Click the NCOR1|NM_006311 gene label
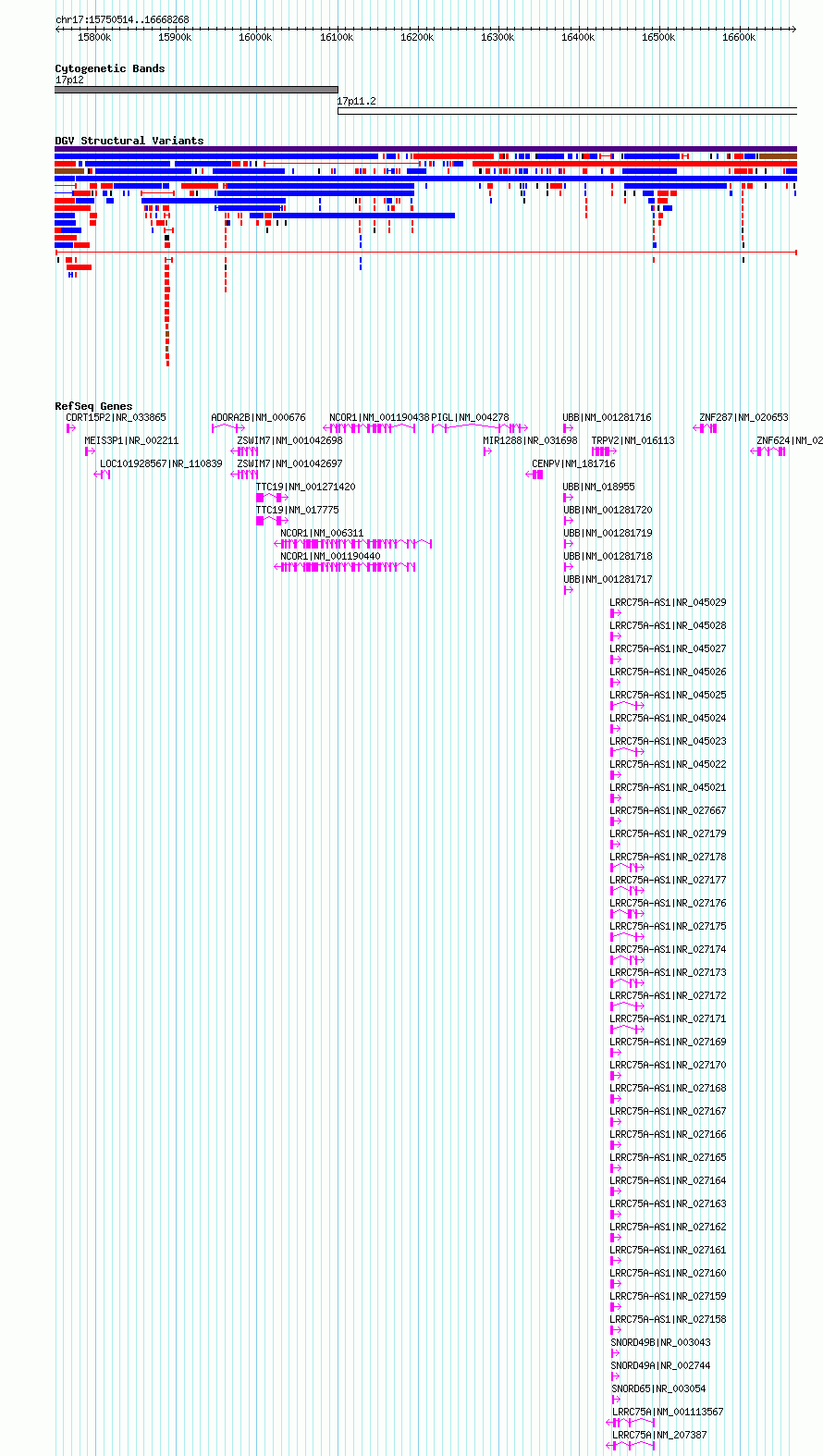The height and width of the screenshot is (1456, 823). 322,533
